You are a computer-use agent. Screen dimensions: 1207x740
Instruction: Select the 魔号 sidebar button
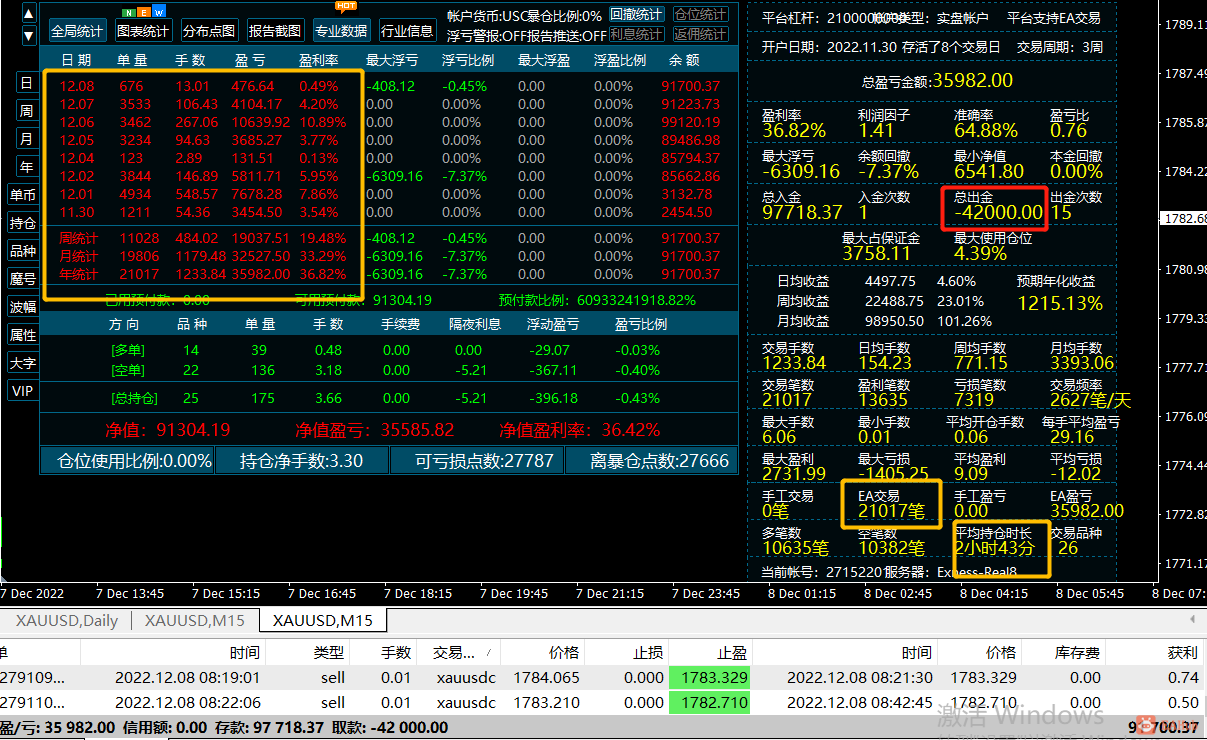pos(23,279)
